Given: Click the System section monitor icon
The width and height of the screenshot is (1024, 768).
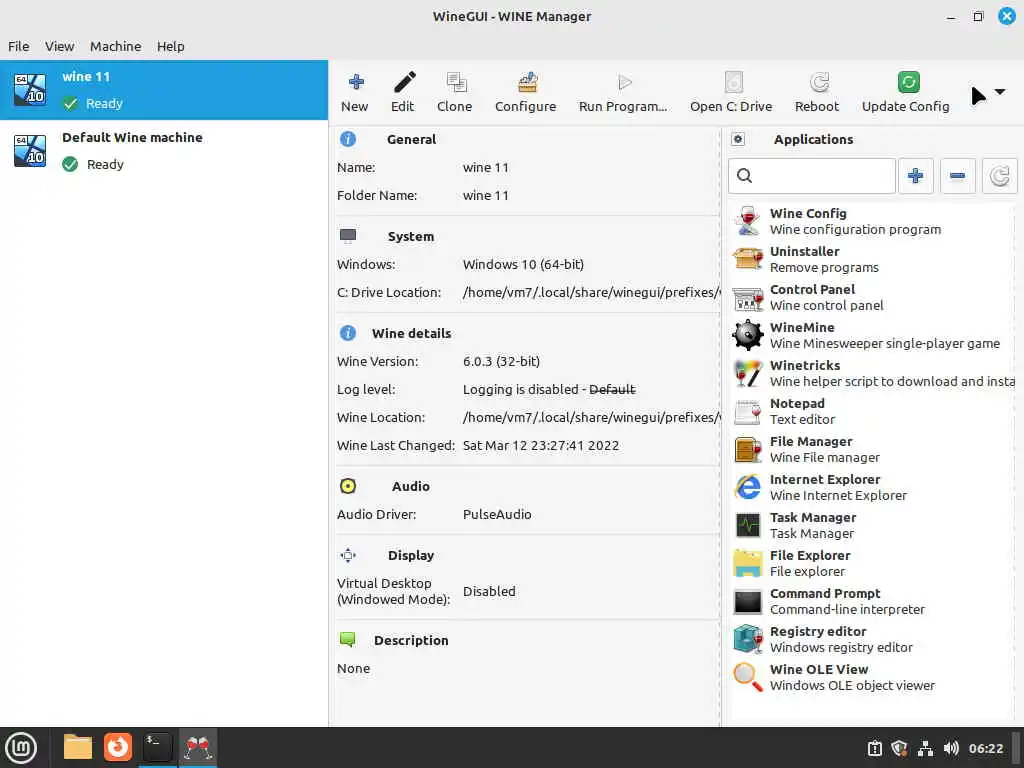Looking at the screenshot, I should tap(348, 236).
